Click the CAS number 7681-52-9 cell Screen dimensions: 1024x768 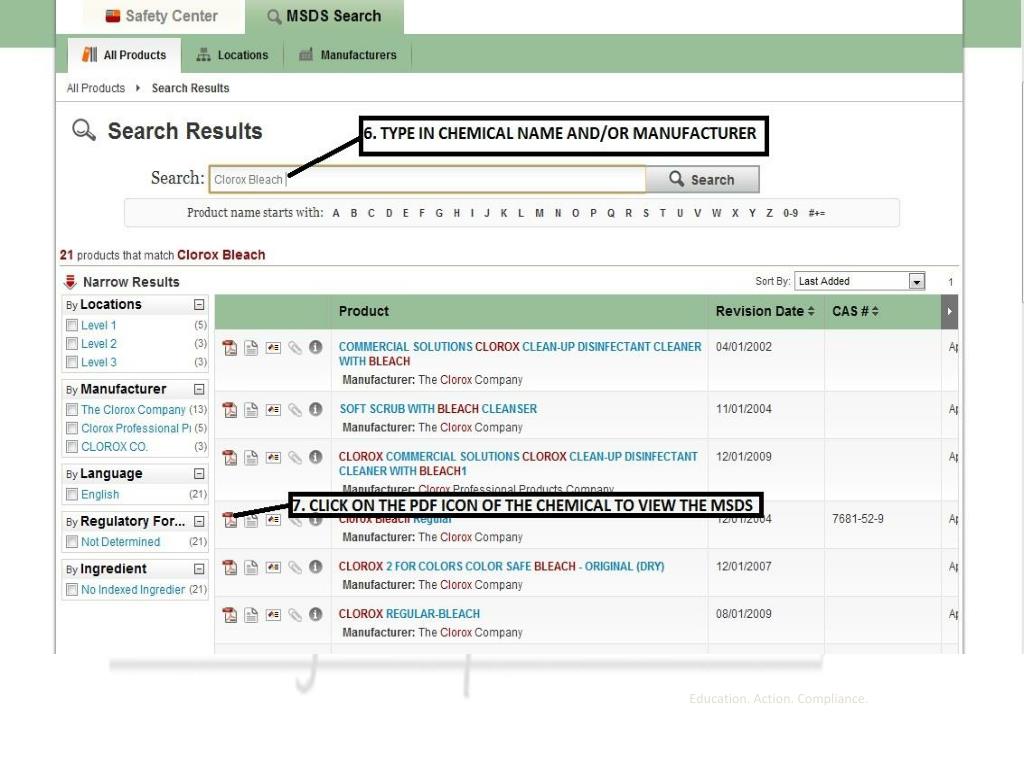[x=857, y=519]
